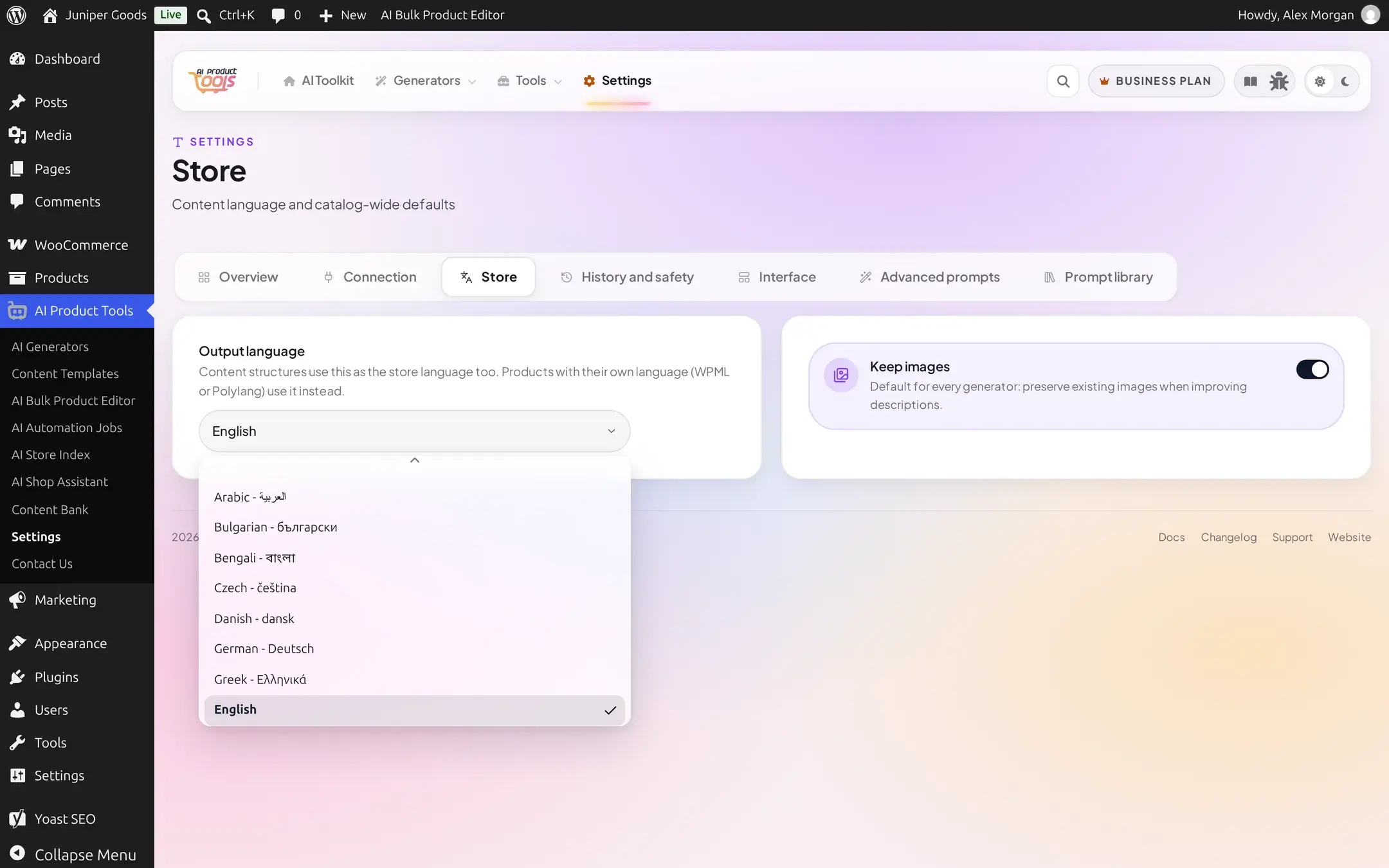
Task: Click Collapse Menu in sidebar
Action: click(77, 854)
